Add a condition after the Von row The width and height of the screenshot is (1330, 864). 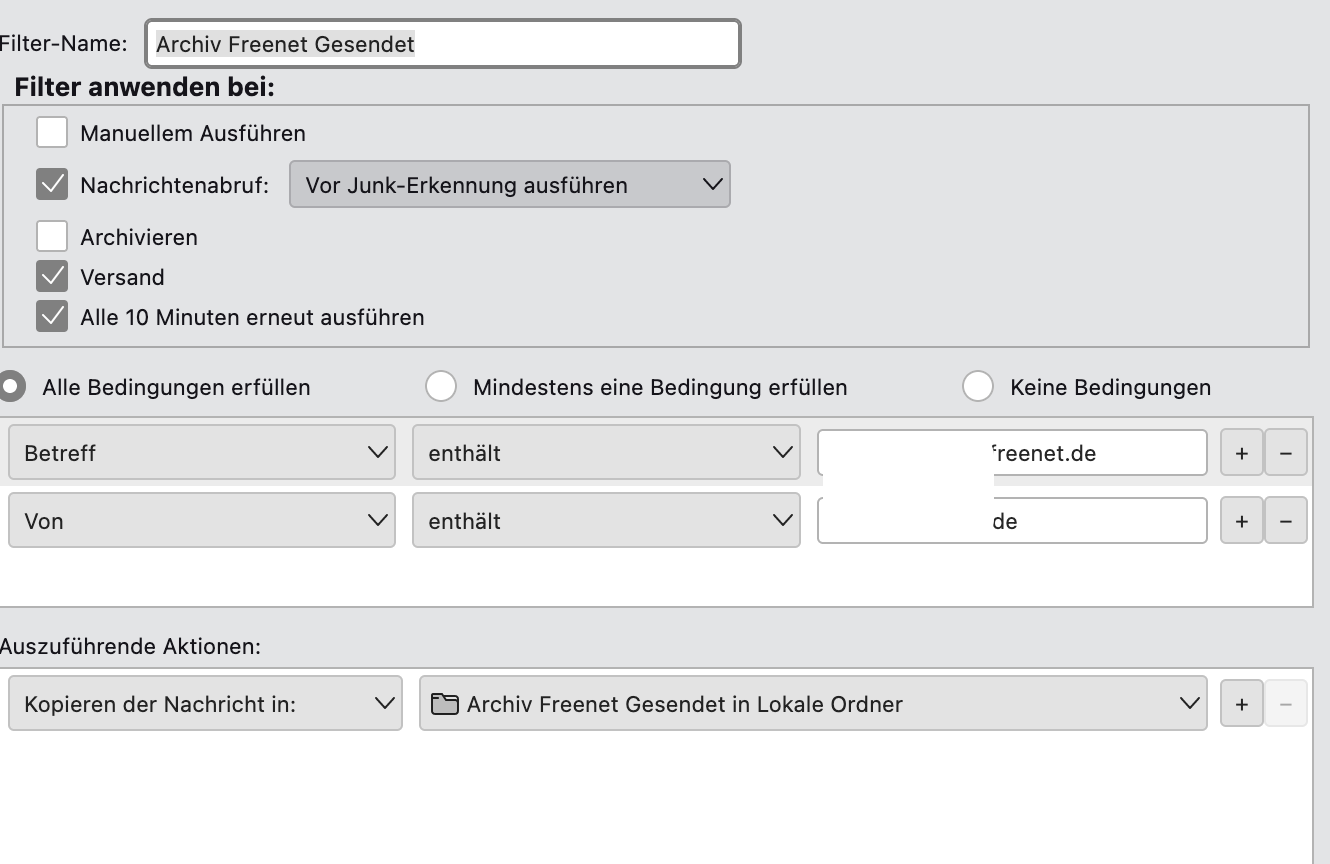pyautogui.click(x=1241, y=521)
